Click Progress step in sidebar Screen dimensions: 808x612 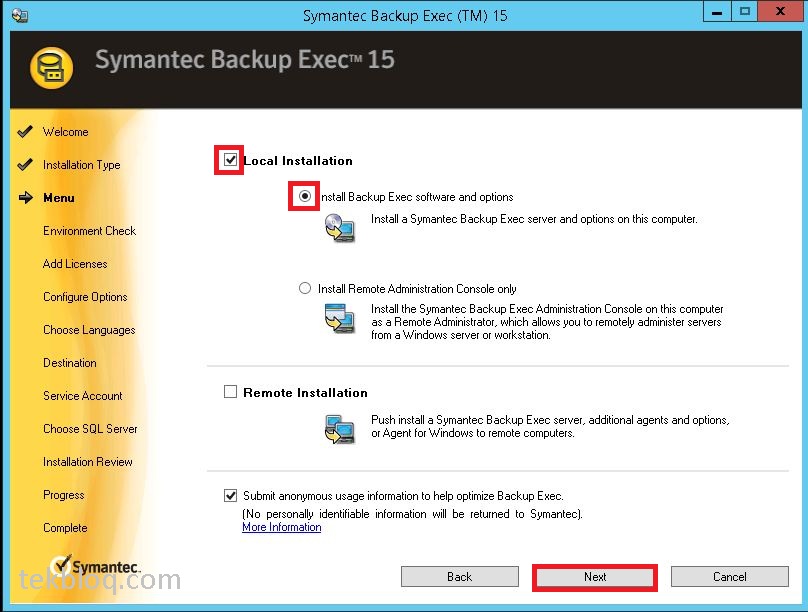63,495
